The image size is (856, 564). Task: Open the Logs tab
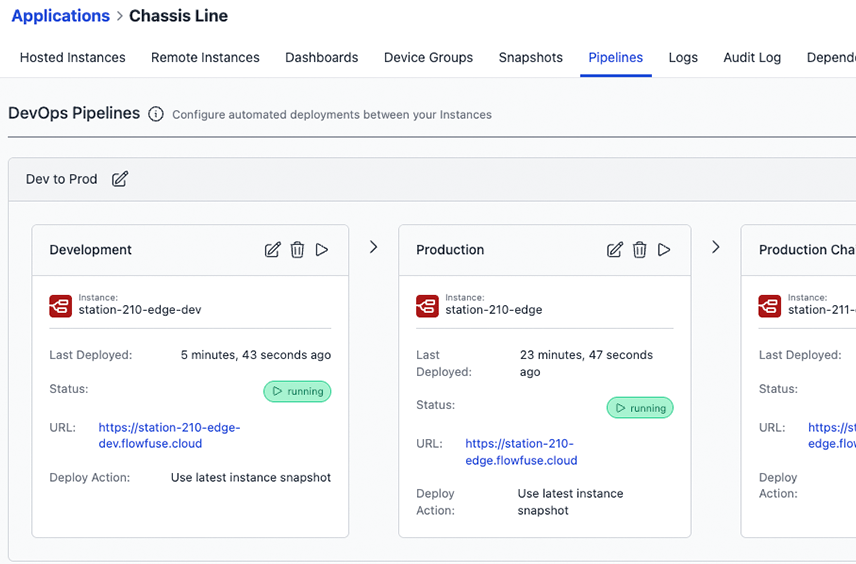[683, 57]
